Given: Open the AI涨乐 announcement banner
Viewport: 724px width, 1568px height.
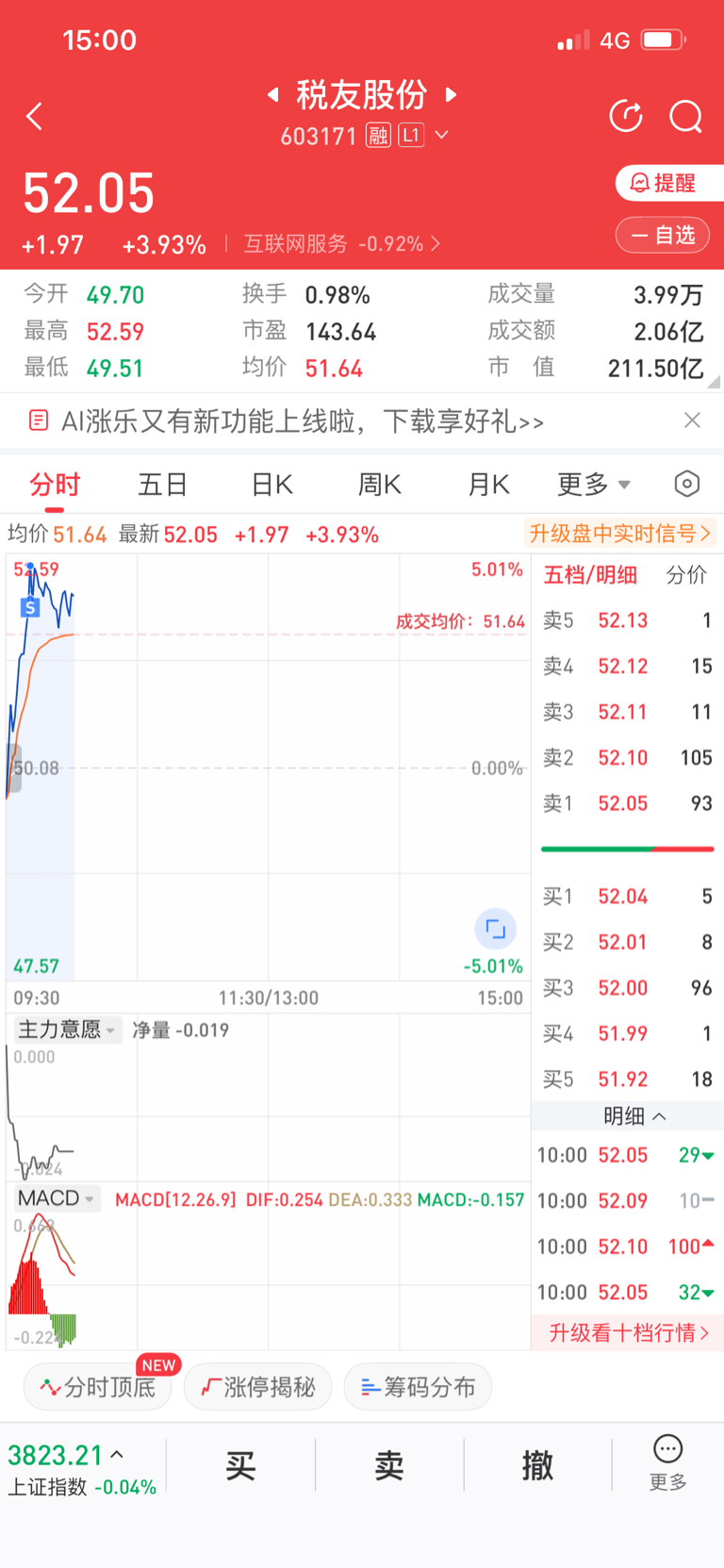Looking at the screenshot, I should click(x=302, y=421).
